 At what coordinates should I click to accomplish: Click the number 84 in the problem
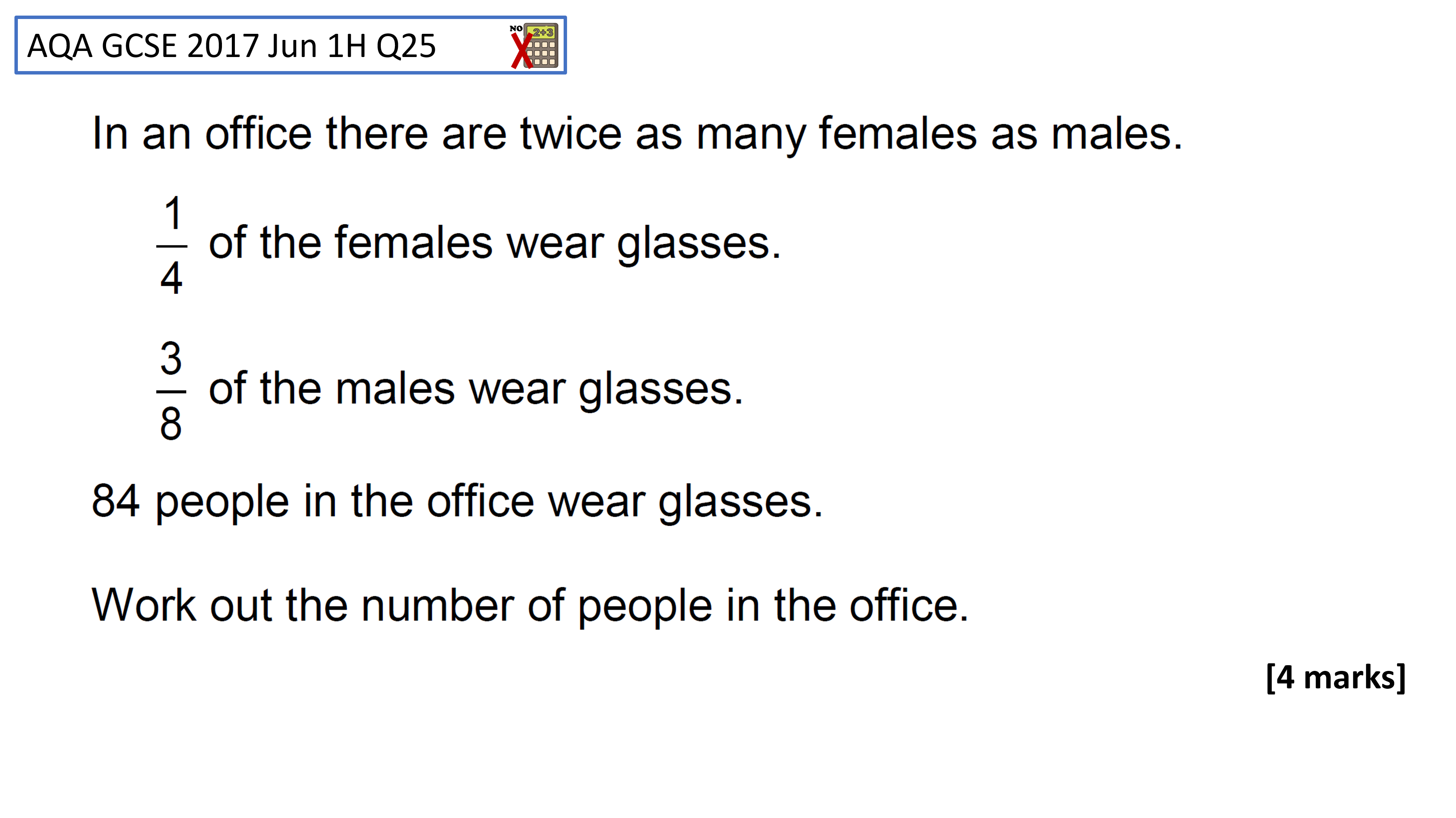(115, 501)
